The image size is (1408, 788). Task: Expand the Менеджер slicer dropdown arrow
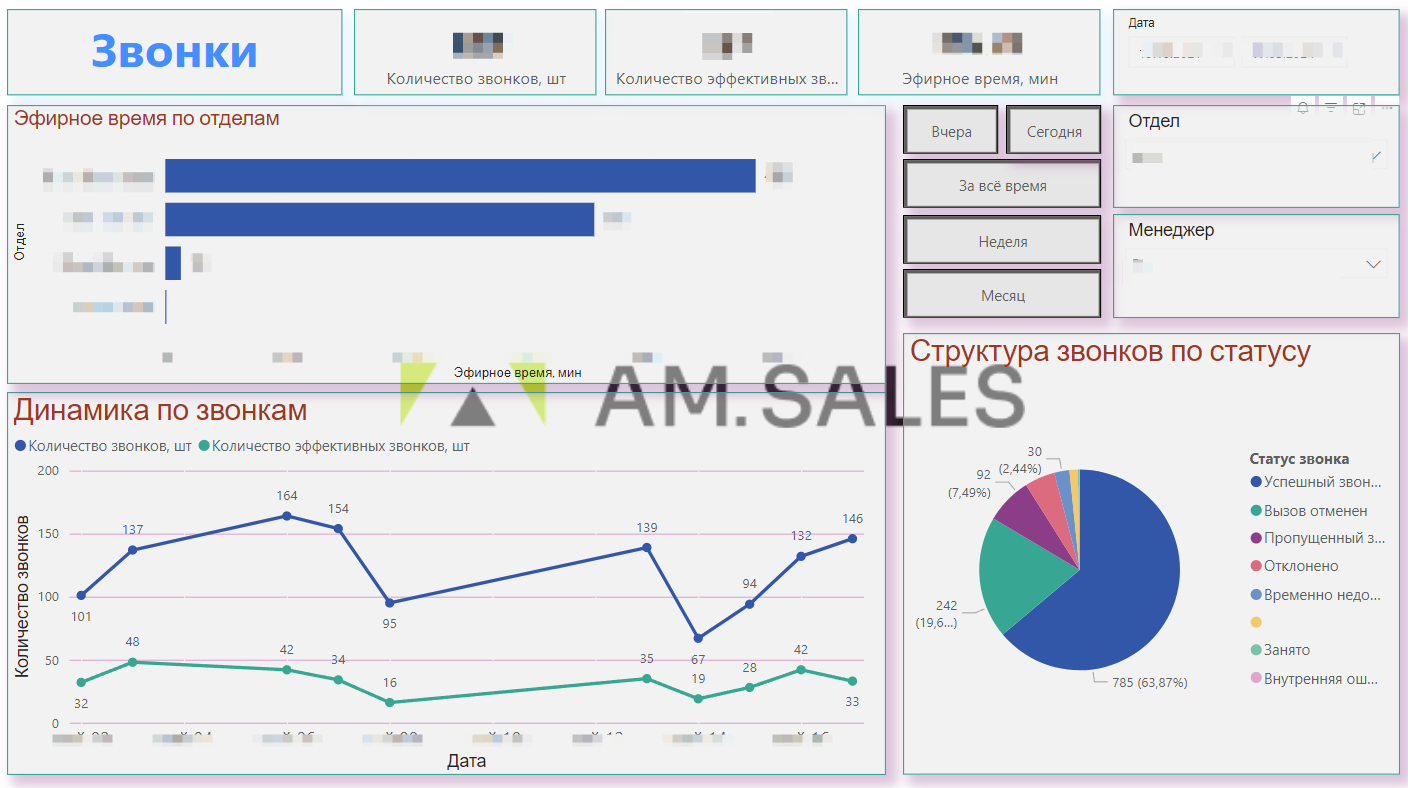coord(1373,264)
